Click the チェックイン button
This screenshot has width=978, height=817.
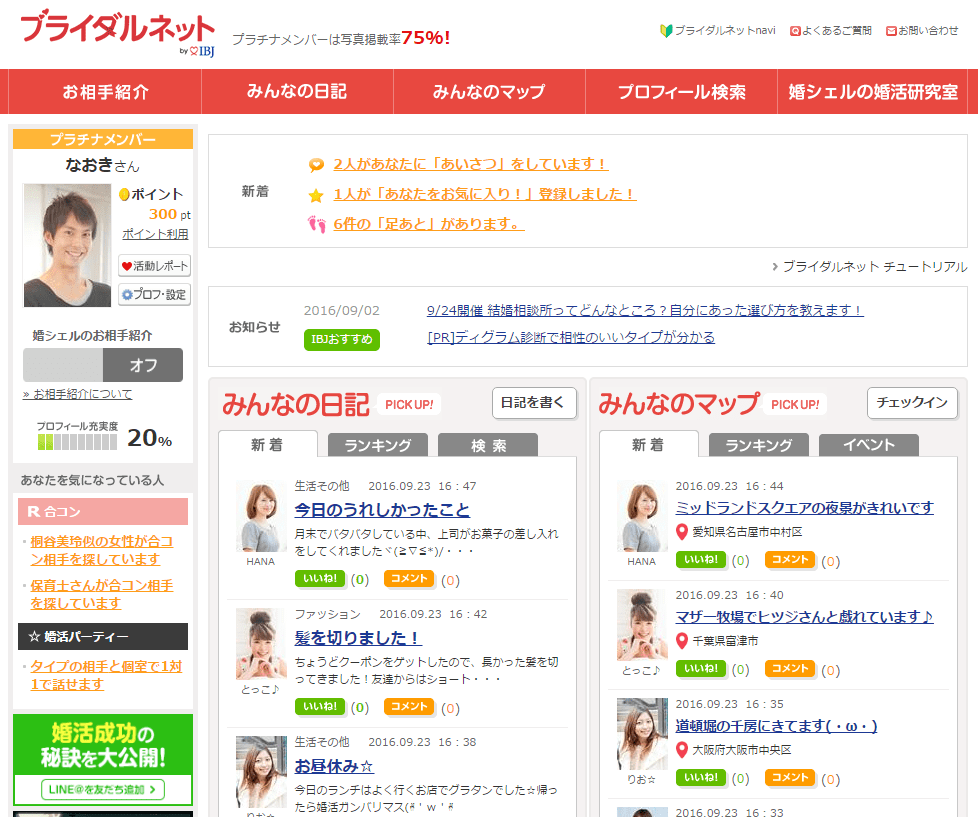[911, 403]
